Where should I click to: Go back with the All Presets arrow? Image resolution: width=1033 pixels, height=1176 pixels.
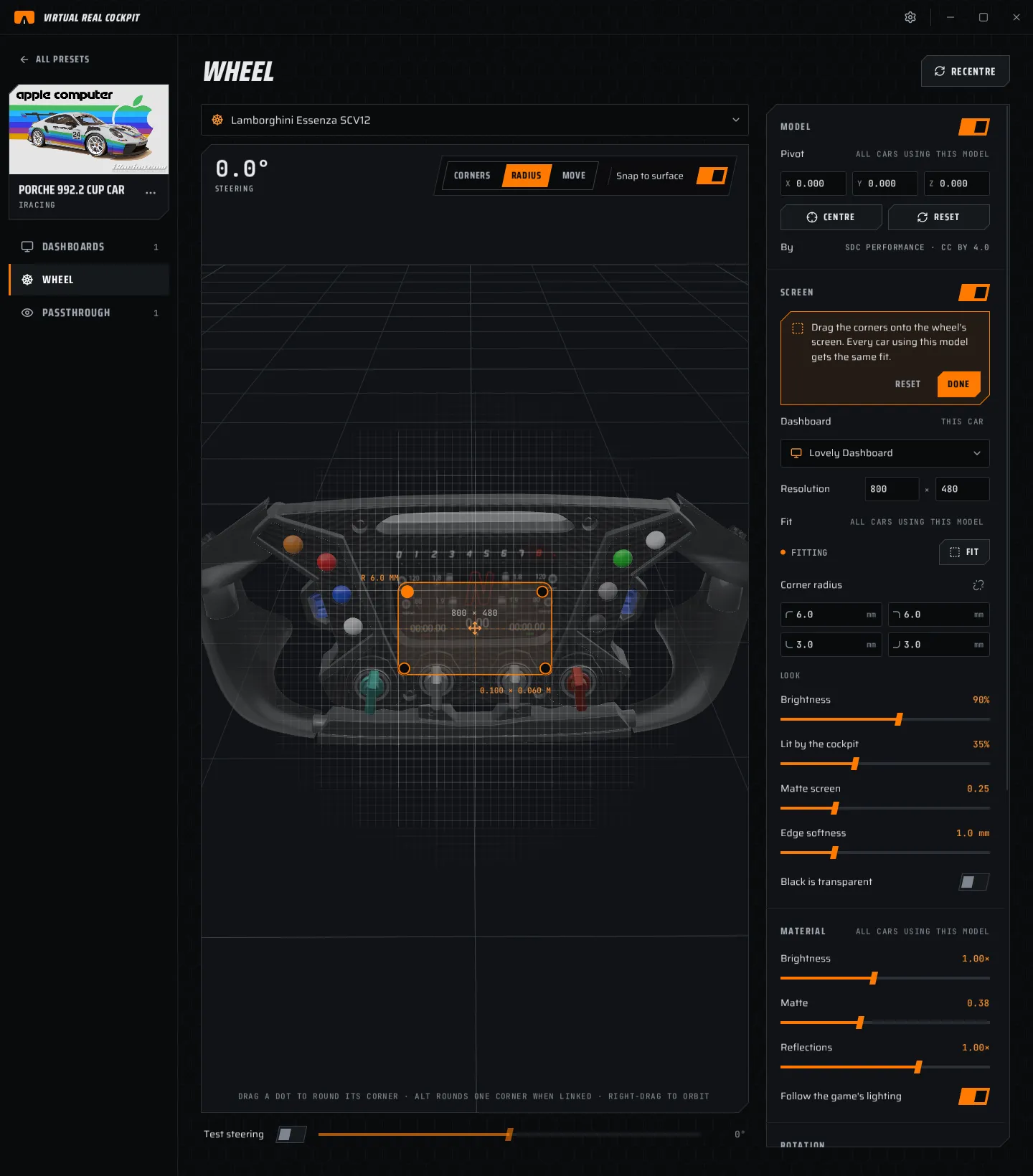(x=24, y=60)
